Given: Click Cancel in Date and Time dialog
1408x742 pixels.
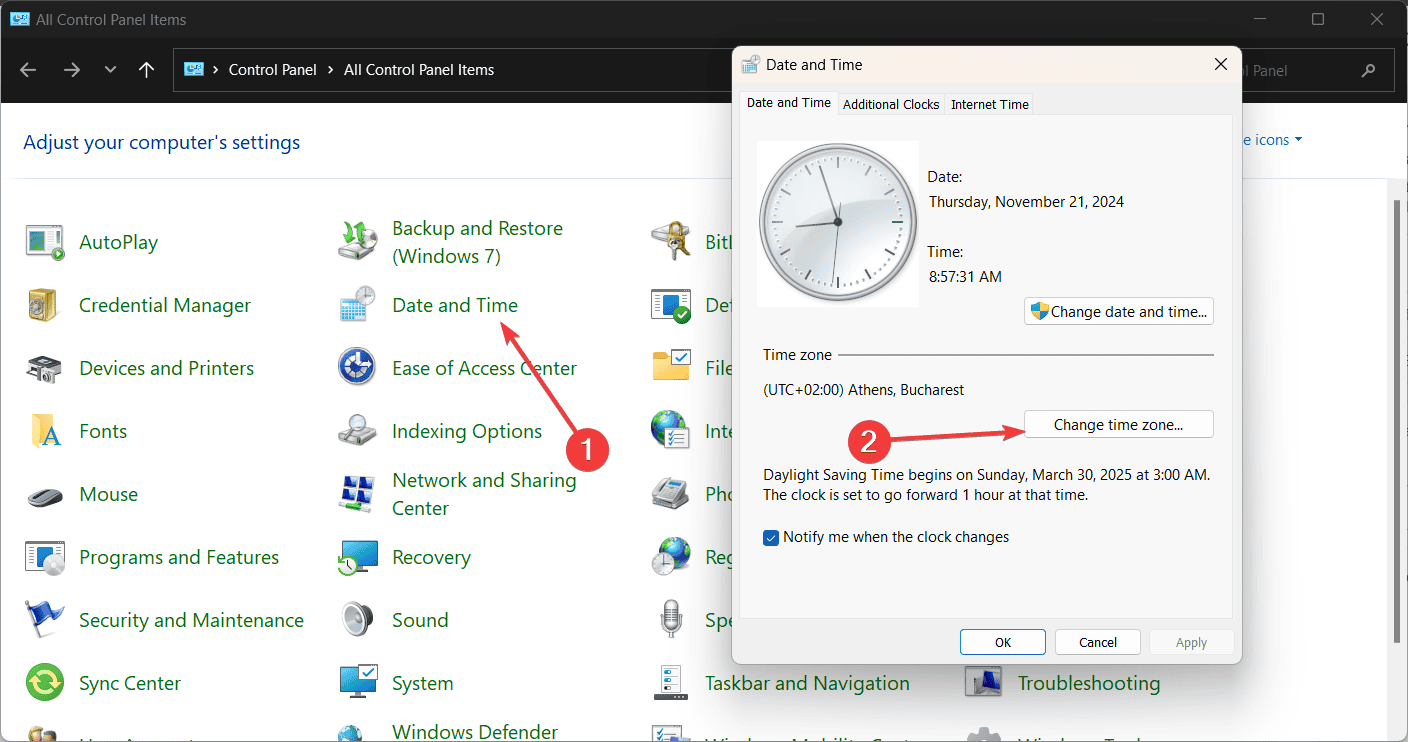Looking at the screenshot, I should click(1098, 642).
